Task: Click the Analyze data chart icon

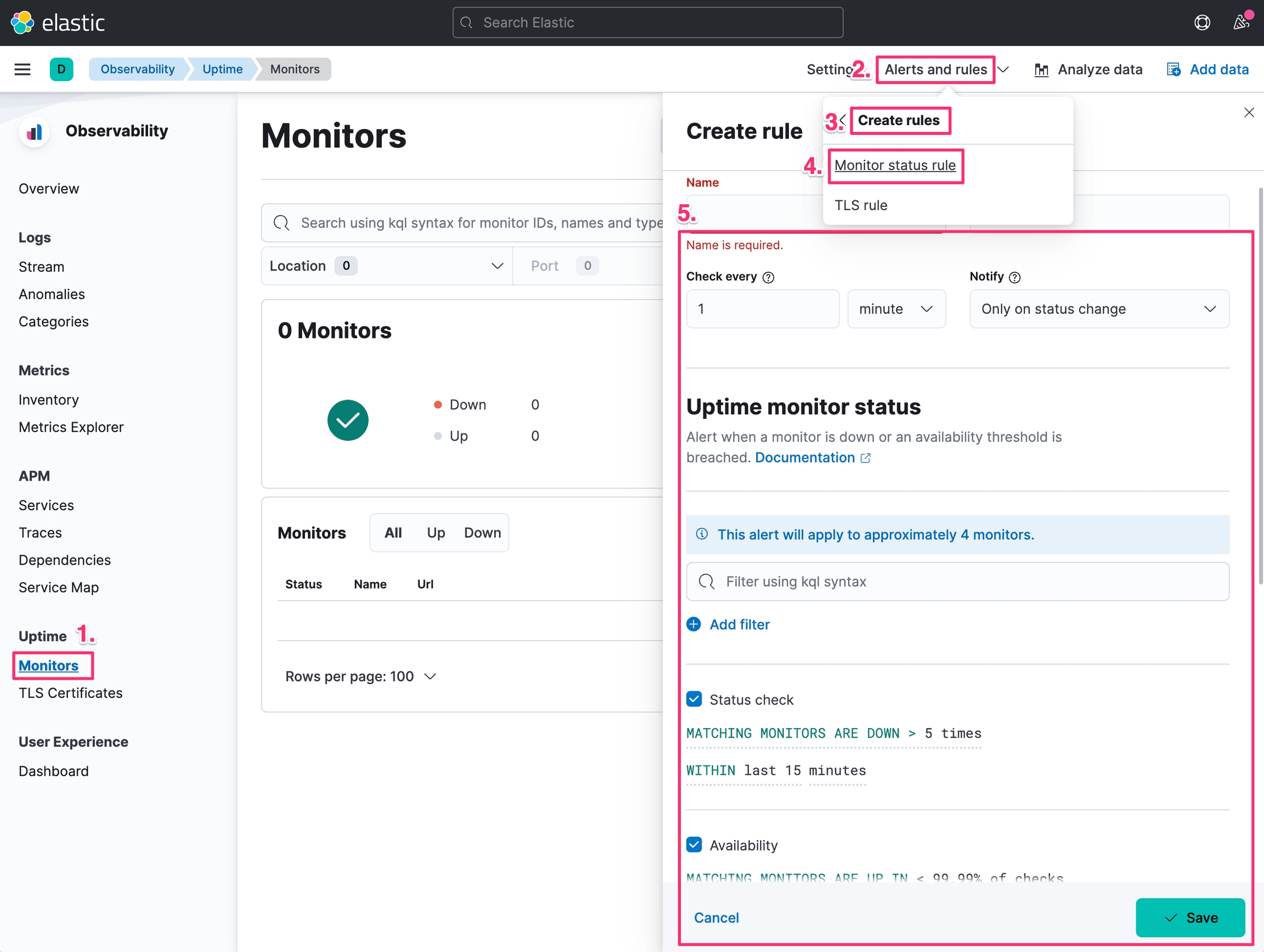Action: pyautogui.click(x=1041, y=70)
